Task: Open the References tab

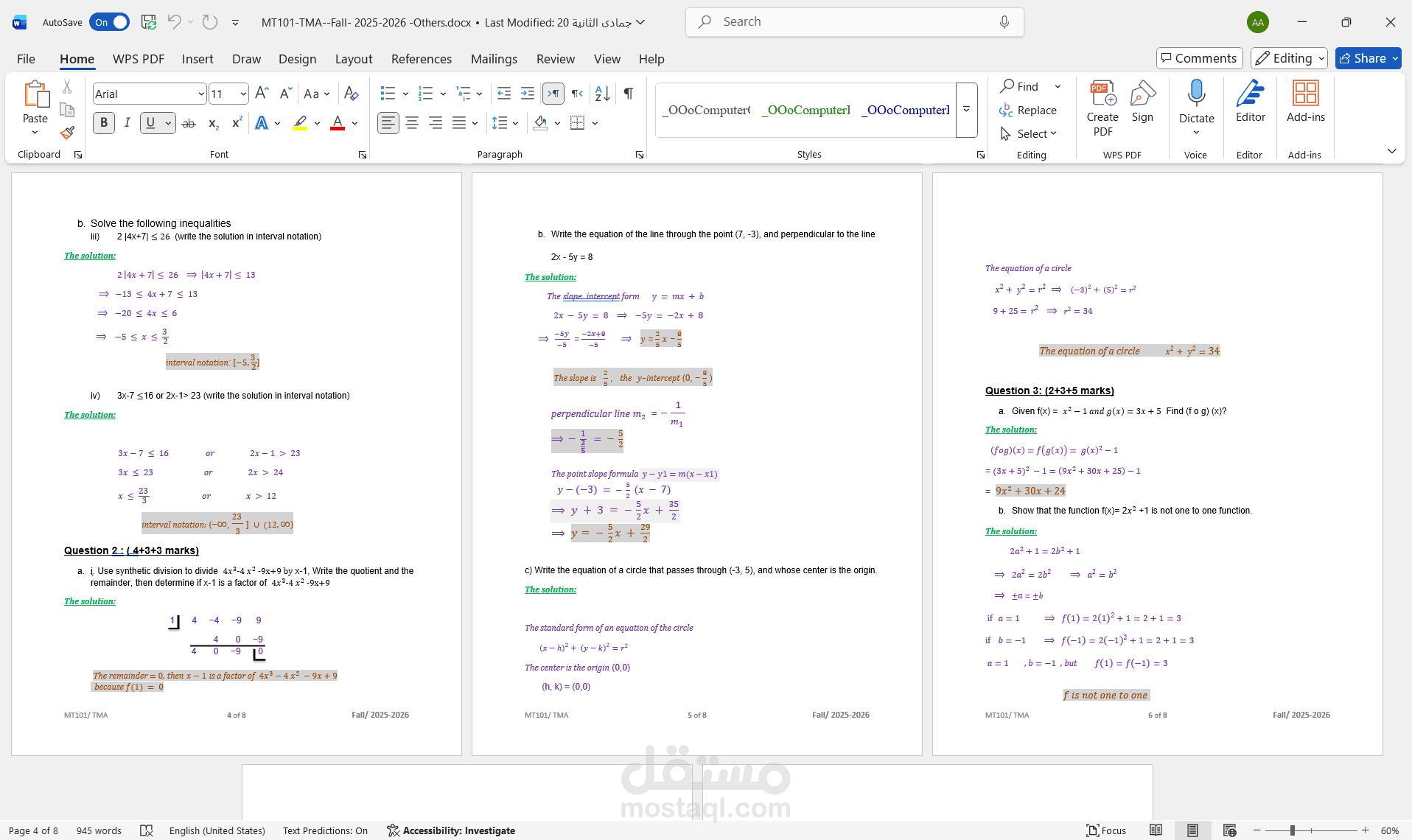Action: coord(422,59)
